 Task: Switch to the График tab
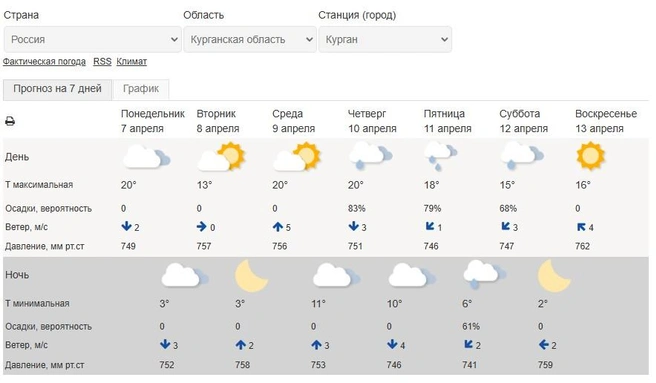click(141, 89)
